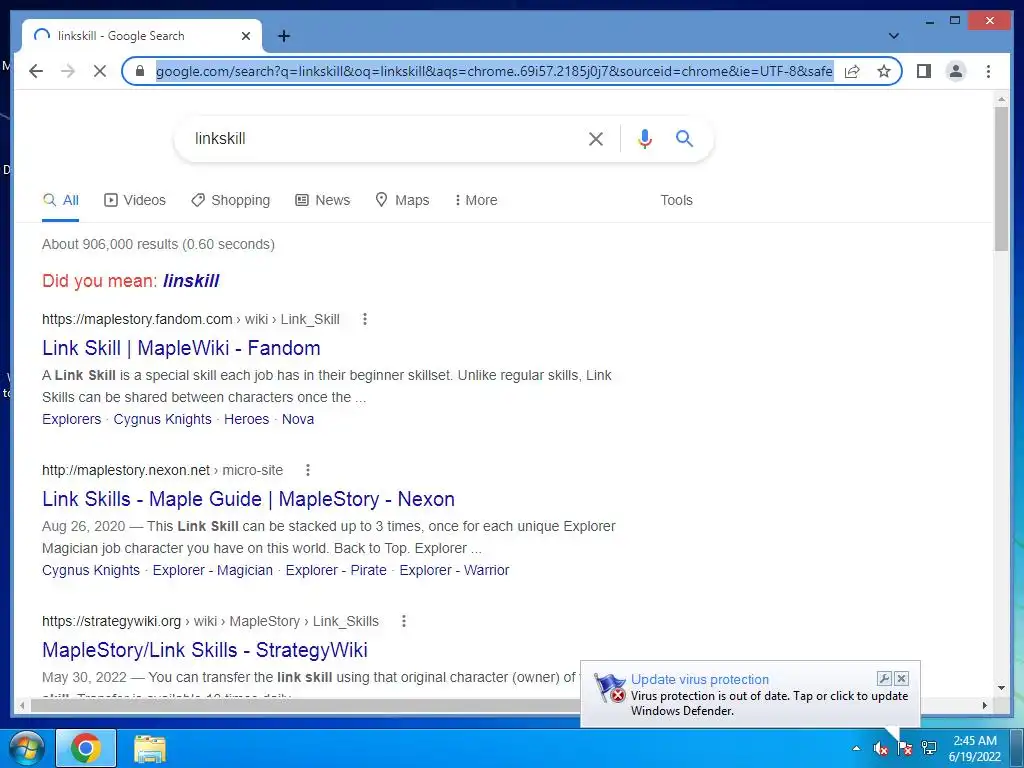Bookmark this page with star icon

(884, 71)
